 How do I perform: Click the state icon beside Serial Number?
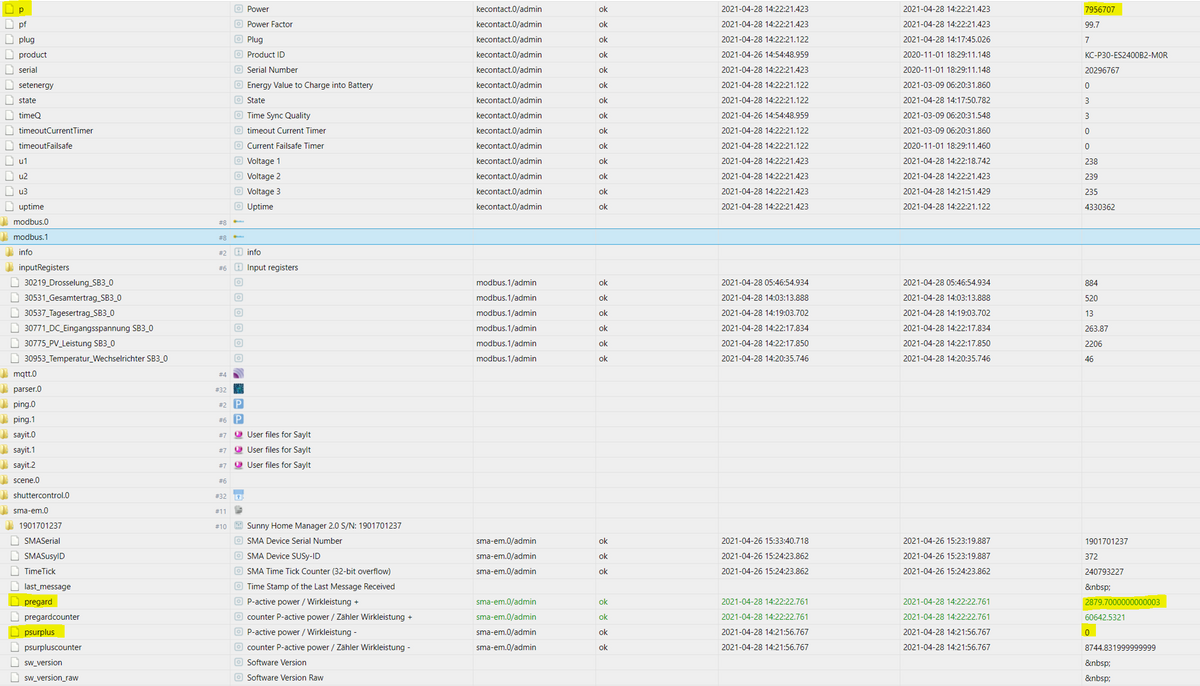click(238, 70)
